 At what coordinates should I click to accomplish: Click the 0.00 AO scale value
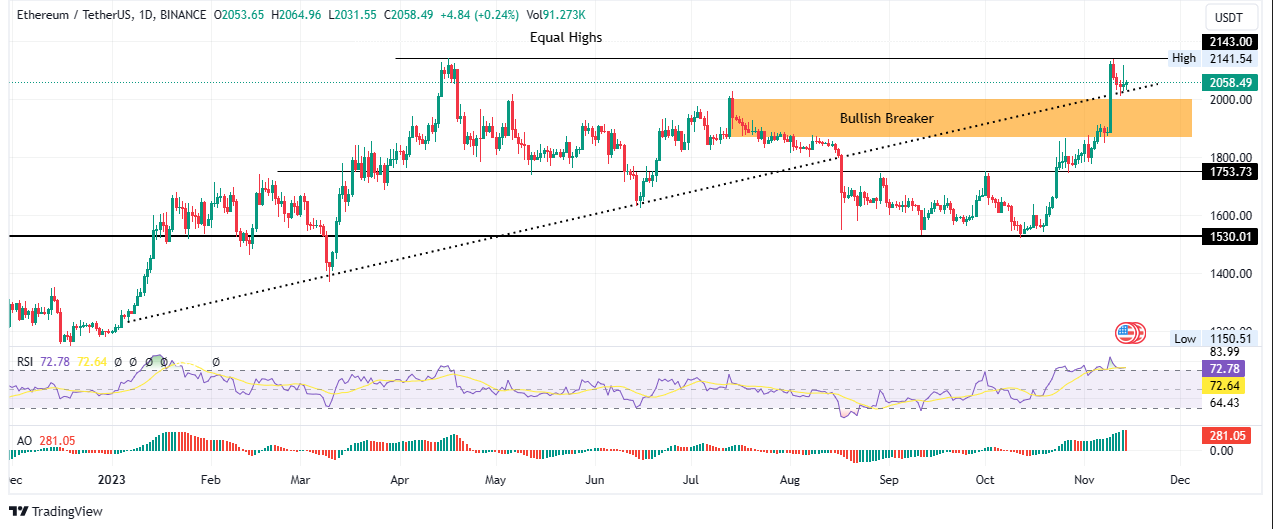(1222, 451)
